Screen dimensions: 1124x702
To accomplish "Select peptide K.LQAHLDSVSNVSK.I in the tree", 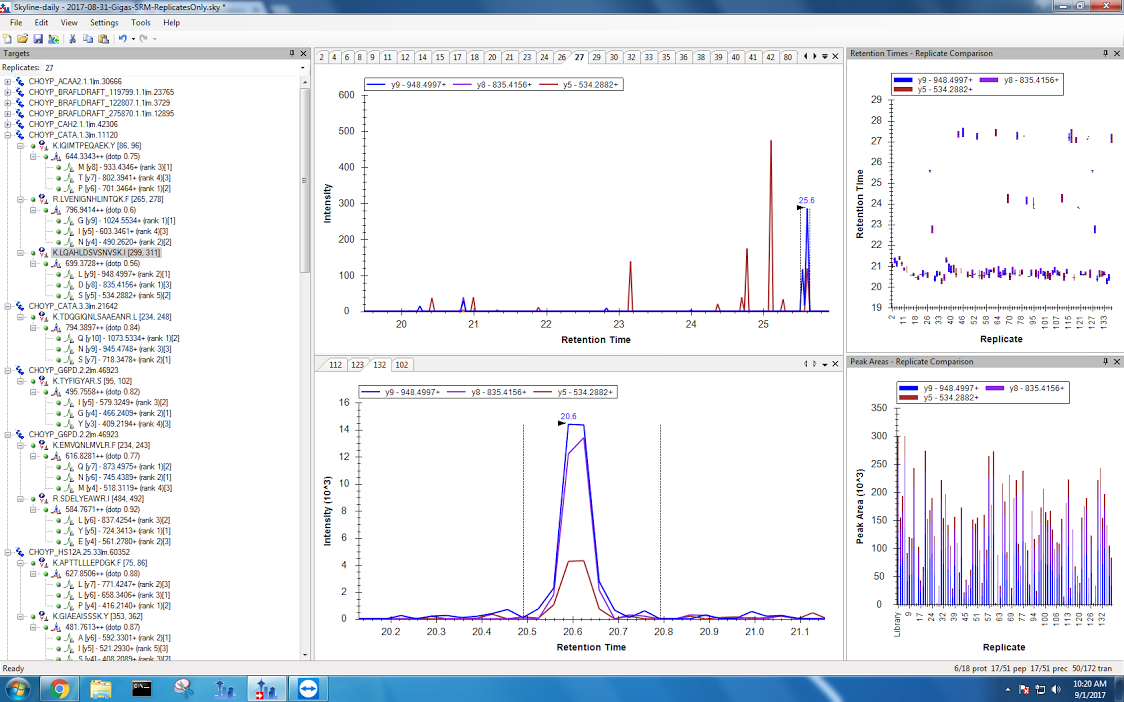I will point(104,253).
